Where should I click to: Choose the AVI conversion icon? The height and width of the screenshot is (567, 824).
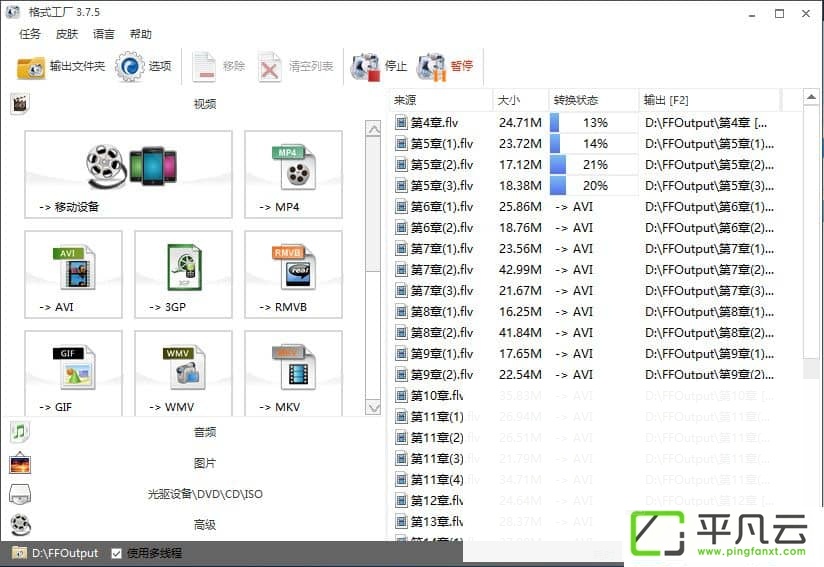pyautogui.click(x=74, y=274)
